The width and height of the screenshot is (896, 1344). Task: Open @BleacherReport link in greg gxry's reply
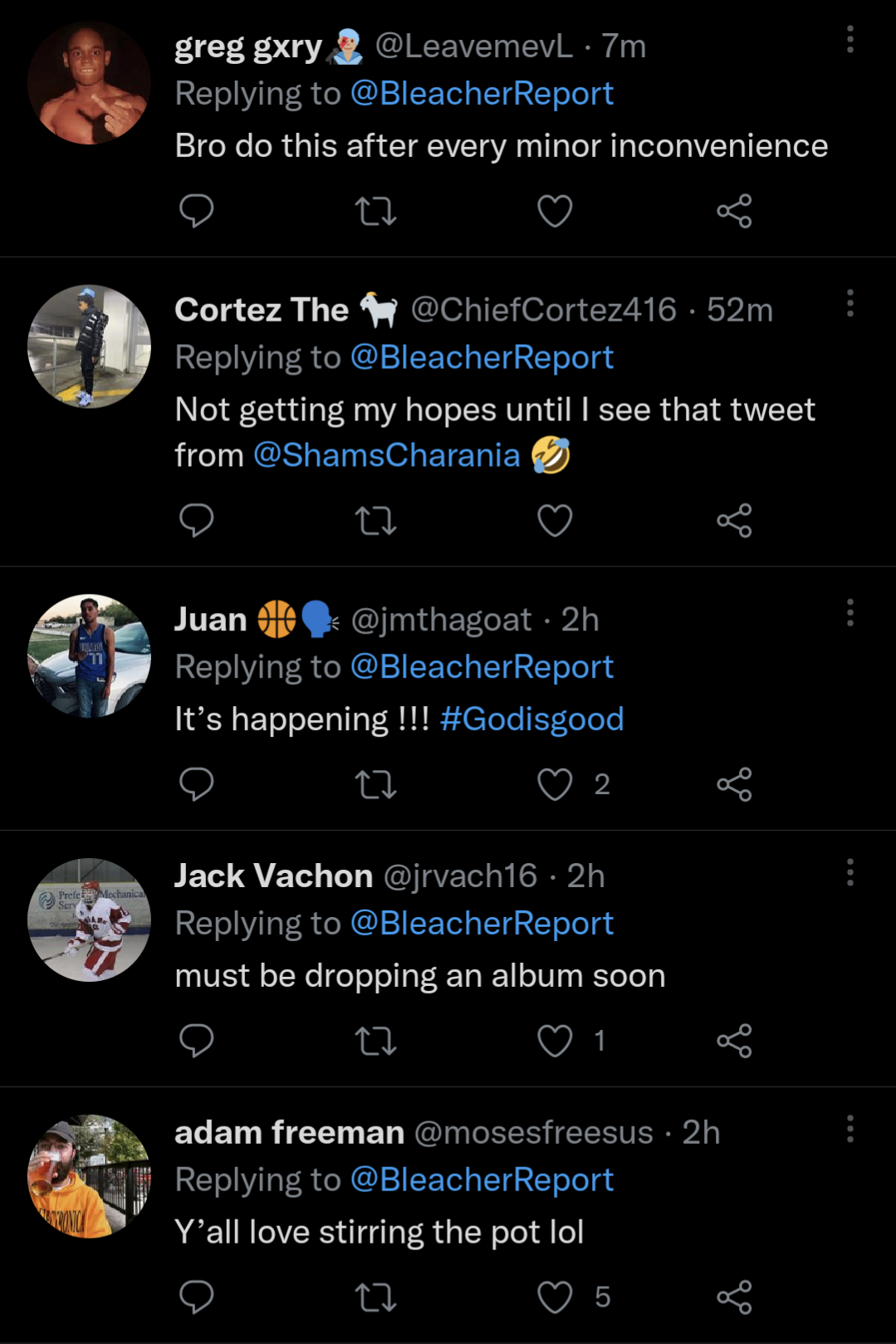[482, 94]
